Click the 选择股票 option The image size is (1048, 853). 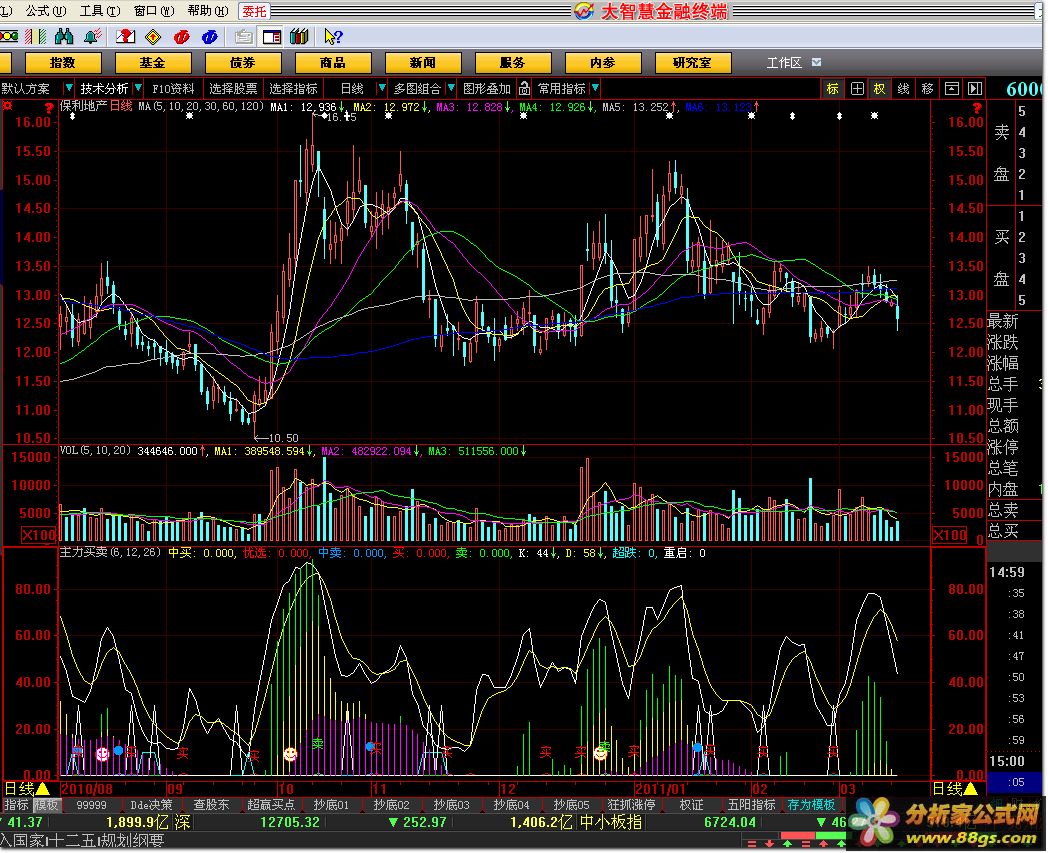tap(233, 88)
